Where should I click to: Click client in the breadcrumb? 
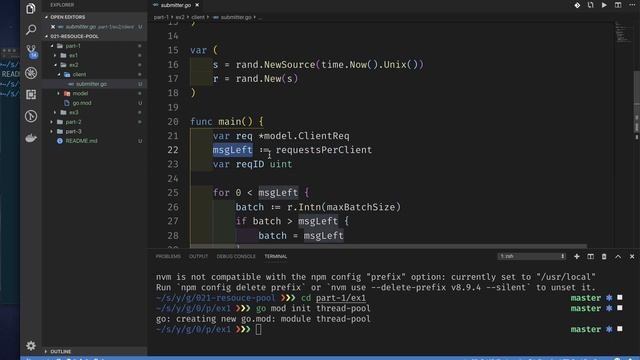tap(198, 17)
